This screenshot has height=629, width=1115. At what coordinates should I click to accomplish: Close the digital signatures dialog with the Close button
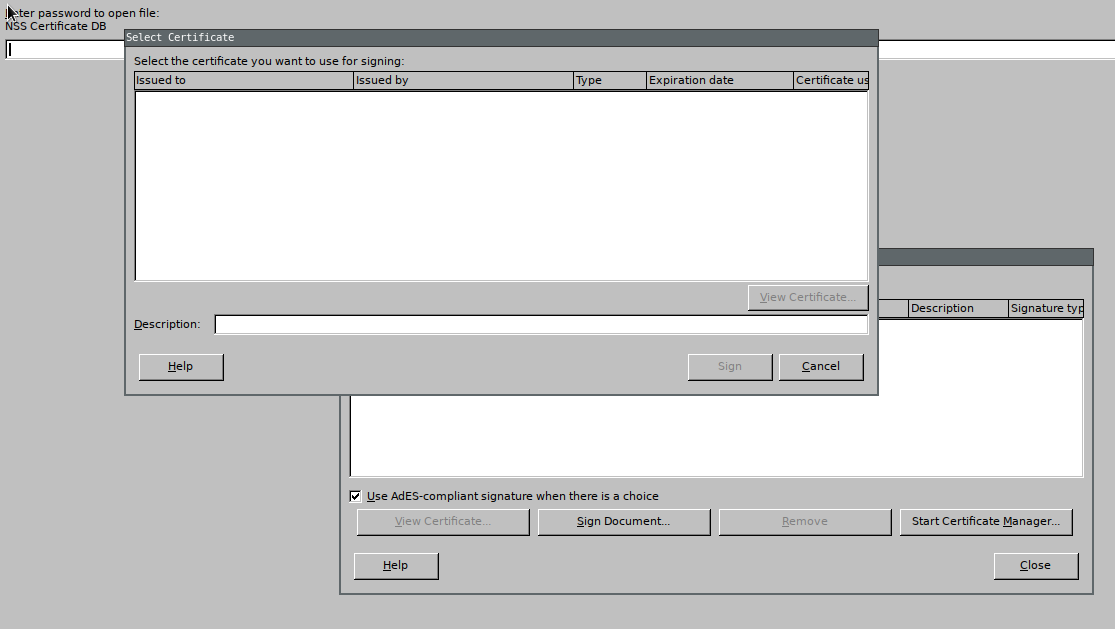point(1035,565)
